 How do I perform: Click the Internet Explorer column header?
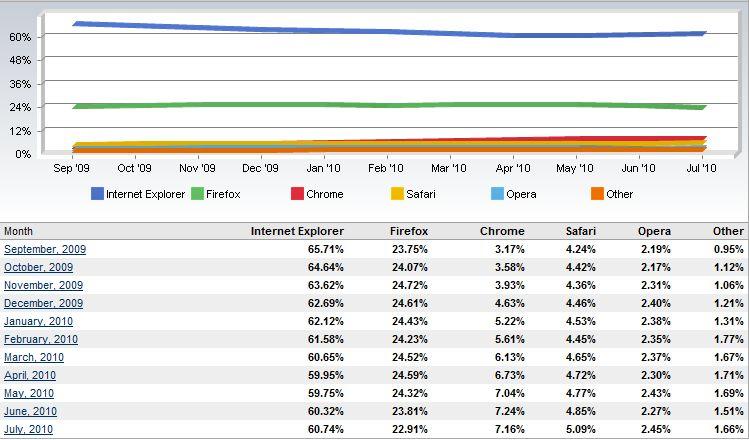[x=297, y=231]
